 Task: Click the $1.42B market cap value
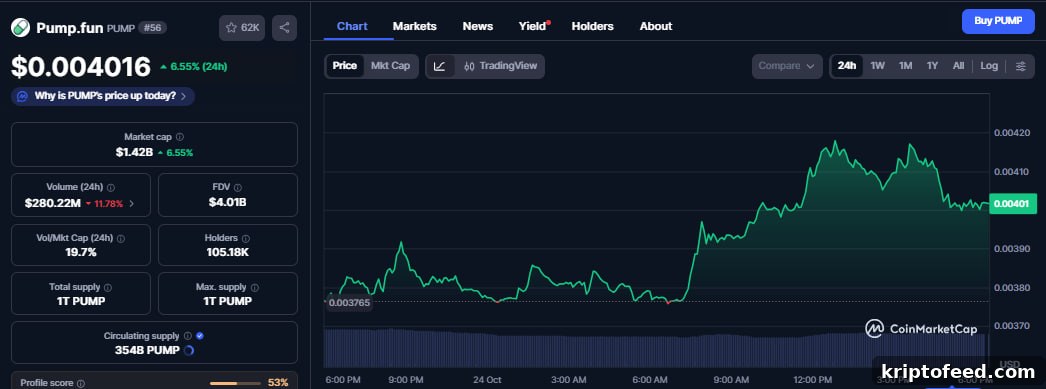coord(134,152)
